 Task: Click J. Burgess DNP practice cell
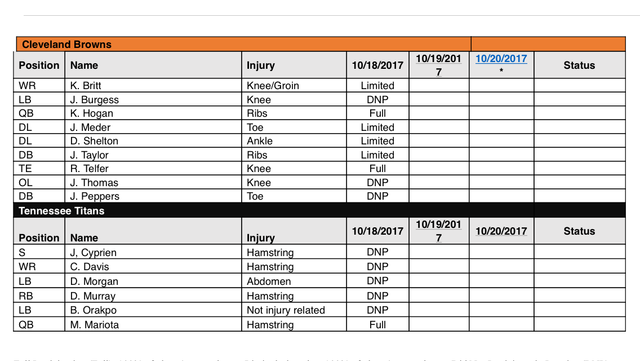(378, 100)
